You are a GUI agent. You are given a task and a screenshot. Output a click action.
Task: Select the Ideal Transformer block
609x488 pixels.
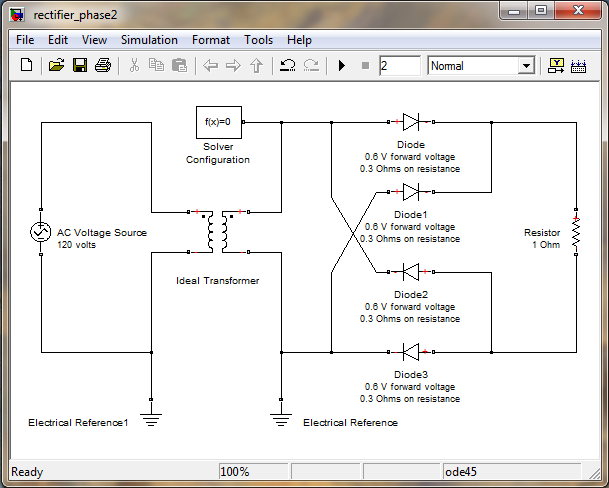[x=218, y=233]
